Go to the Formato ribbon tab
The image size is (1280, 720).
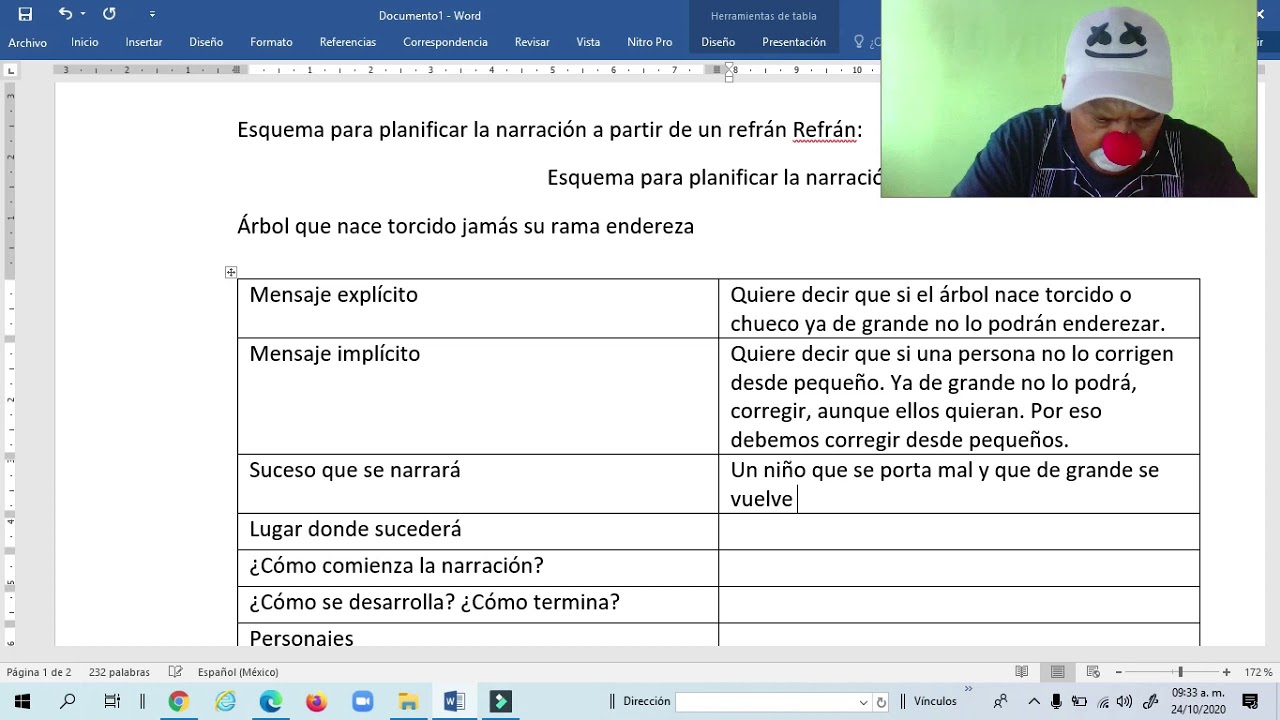coord(271,42)
